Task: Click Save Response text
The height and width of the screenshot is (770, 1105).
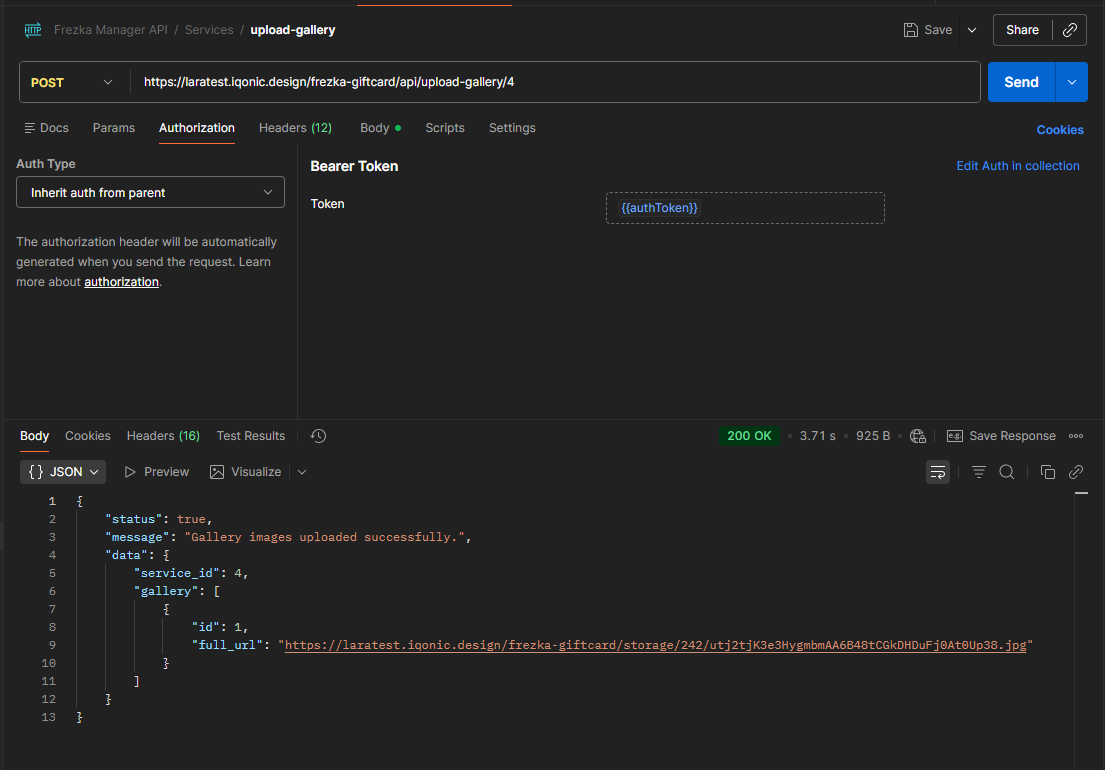Action: point(1012,436)
